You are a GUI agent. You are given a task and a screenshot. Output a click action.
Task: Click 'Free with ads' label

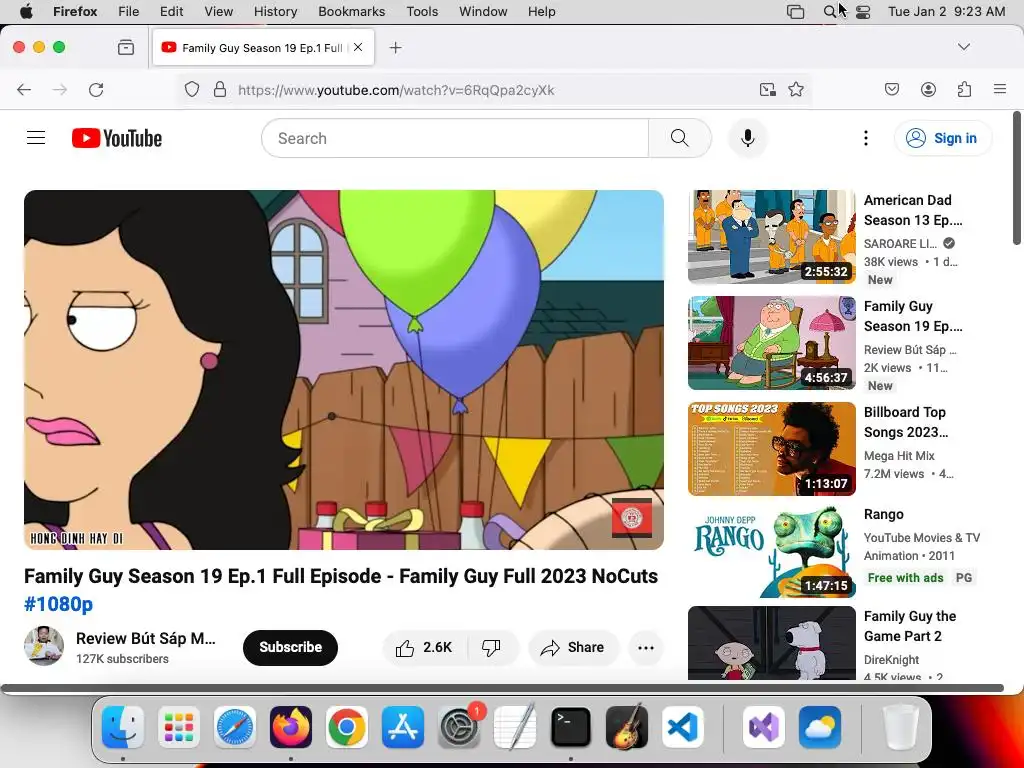905,577
